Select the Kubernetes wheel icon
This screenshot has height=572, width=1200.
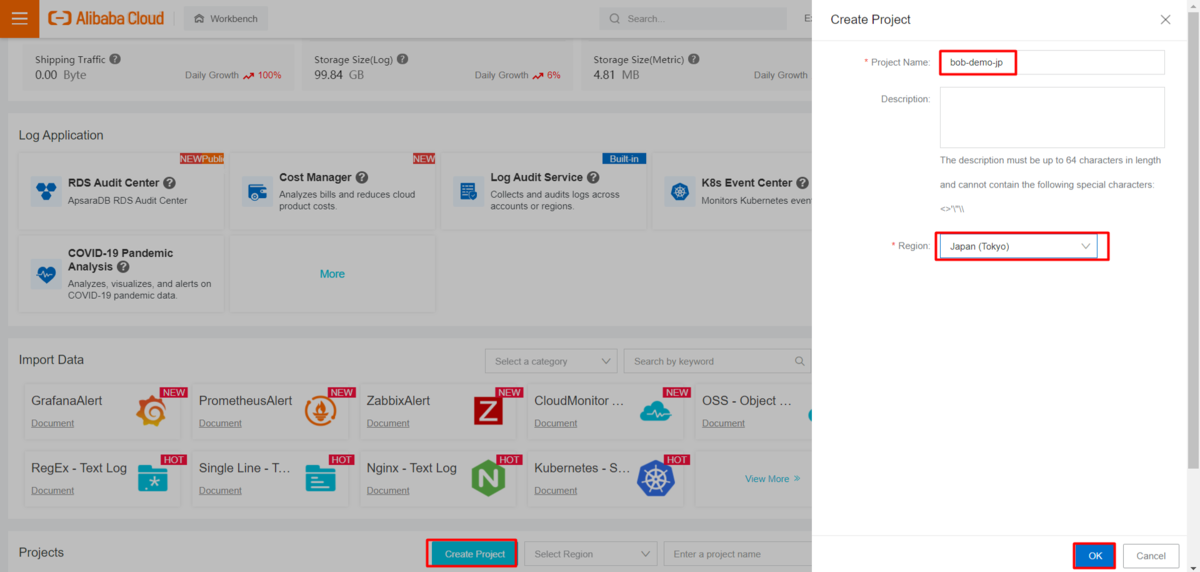pyautogui.click(x=656, y=478)
